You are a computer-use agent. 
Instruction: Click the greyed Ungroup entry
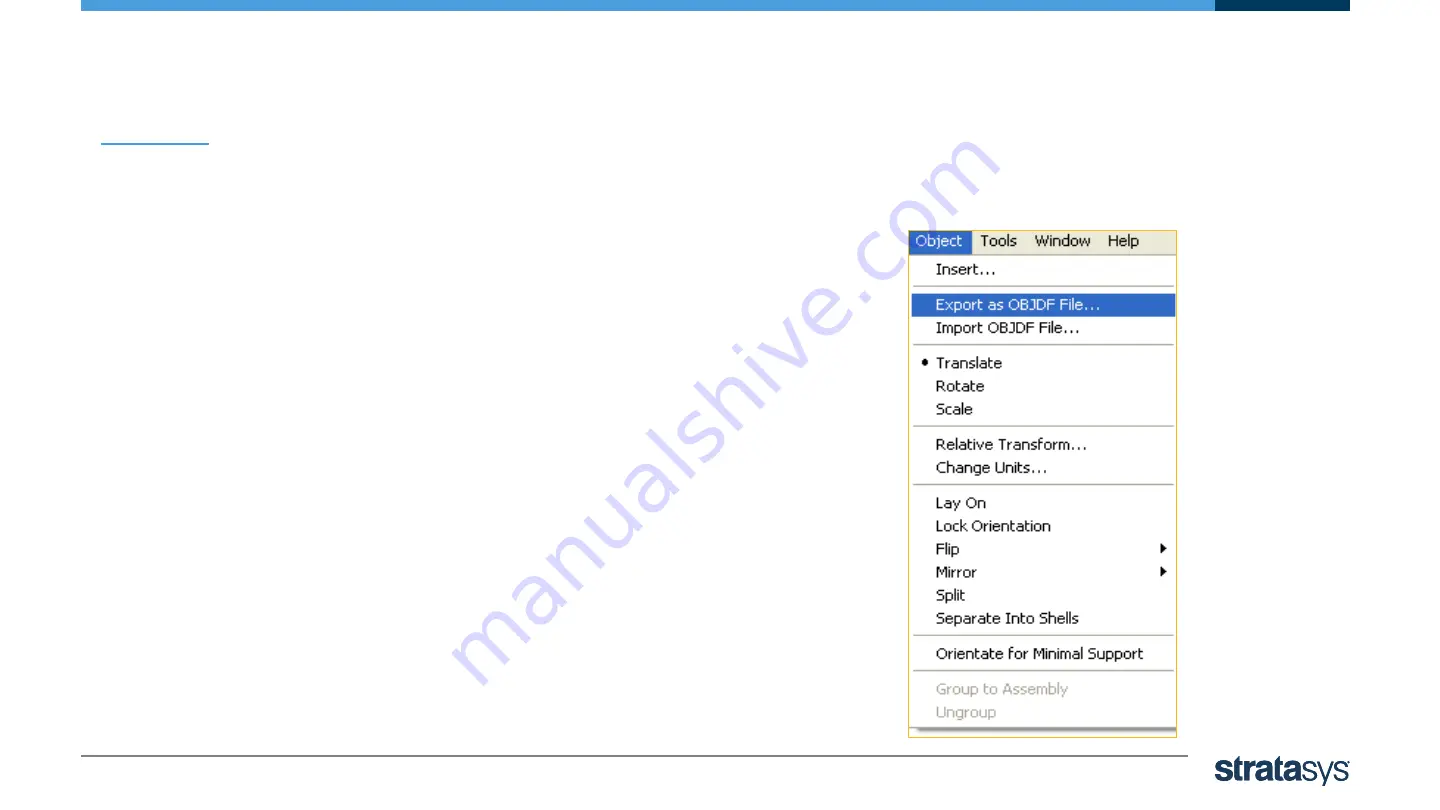point(1043,712)
